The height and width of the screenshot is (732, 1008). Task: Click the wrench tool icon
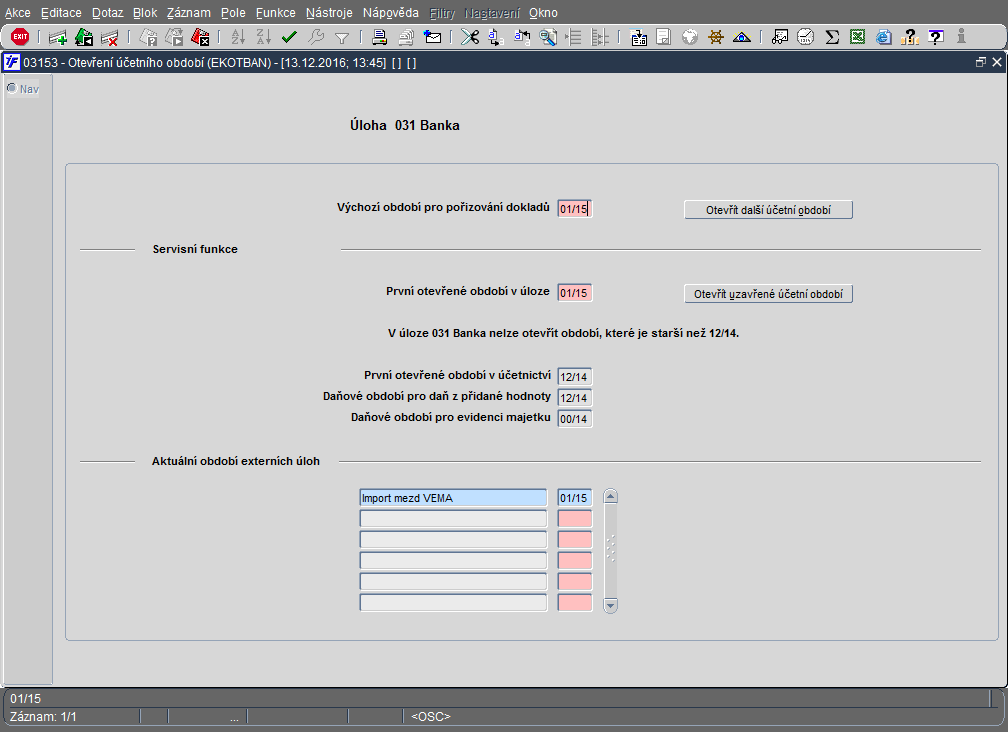click(316, 37)
